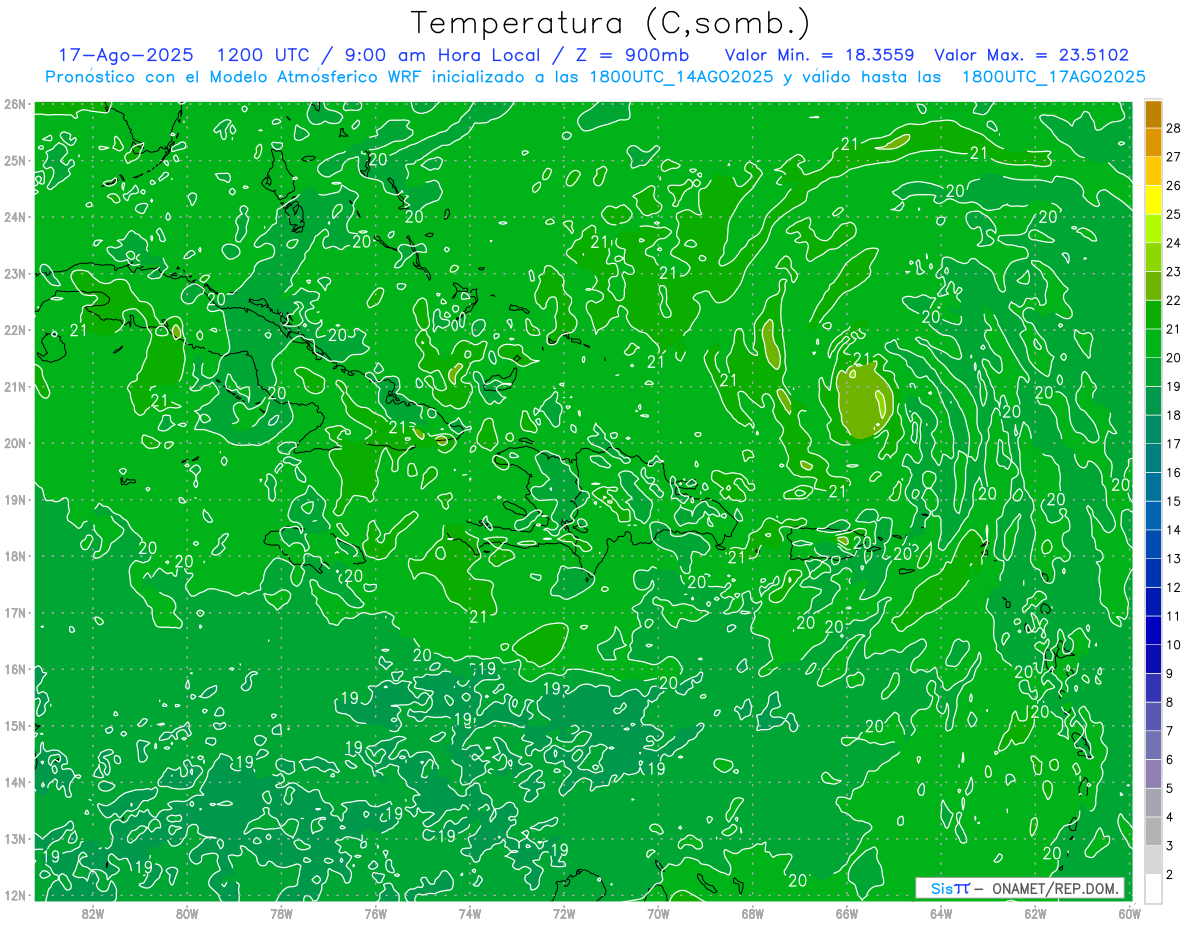
Task: Click the '19N' latitude label
Action: 15,499
